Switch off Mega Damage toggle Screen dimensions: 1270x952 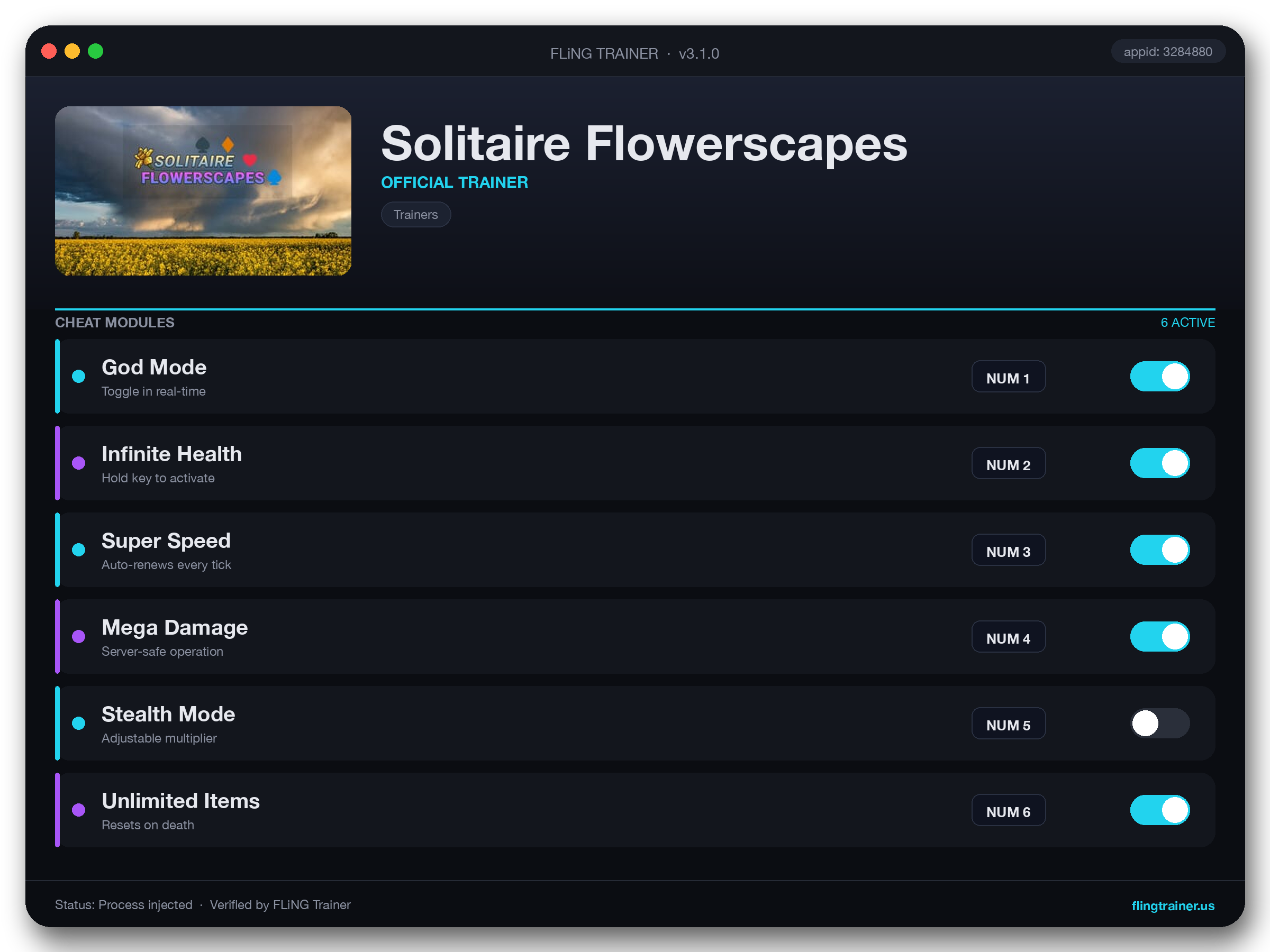(1159, 636)
